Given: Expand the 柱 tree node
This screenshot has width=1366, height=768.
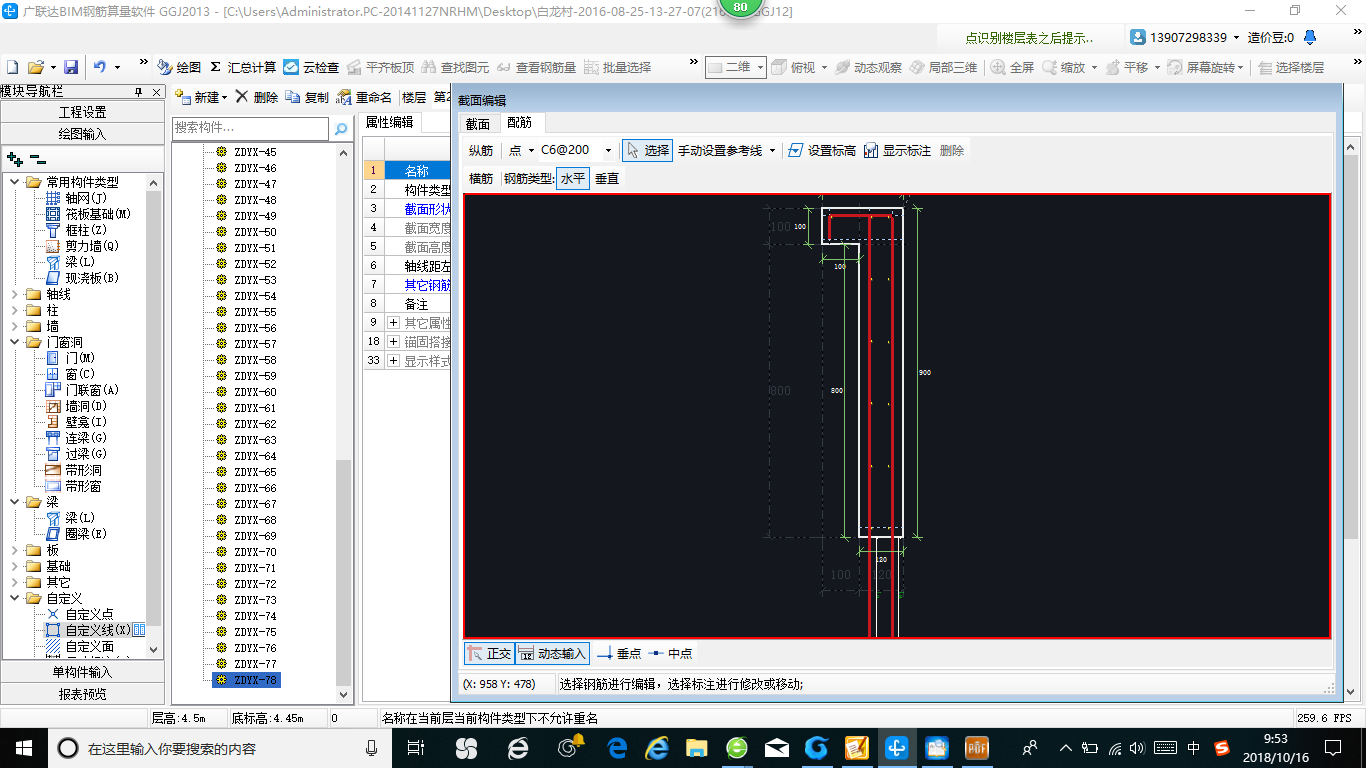Looking at the screenshot, I should 14,310.
